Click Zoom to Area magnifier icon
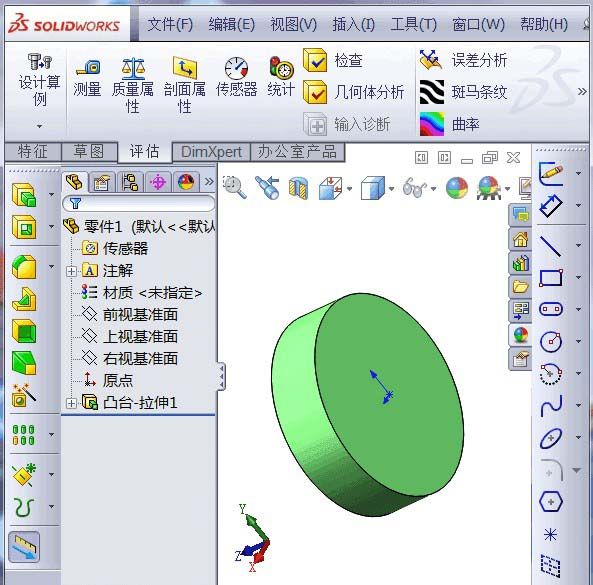The height and width of the screenshot is (585, 593). click(x=234, y=187)
